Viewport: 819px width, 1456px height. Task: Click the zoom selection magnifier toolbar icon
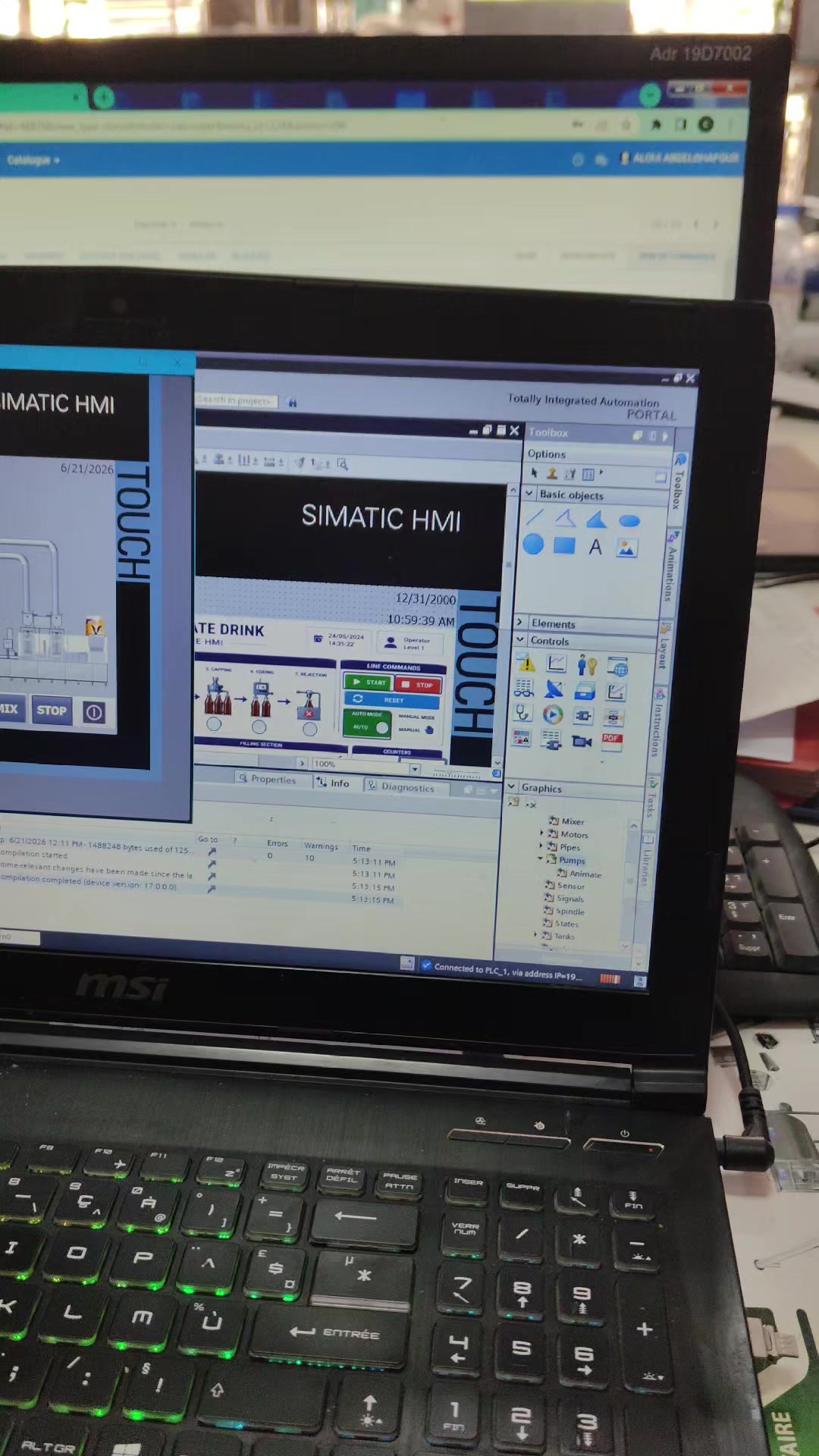[342, 463]
